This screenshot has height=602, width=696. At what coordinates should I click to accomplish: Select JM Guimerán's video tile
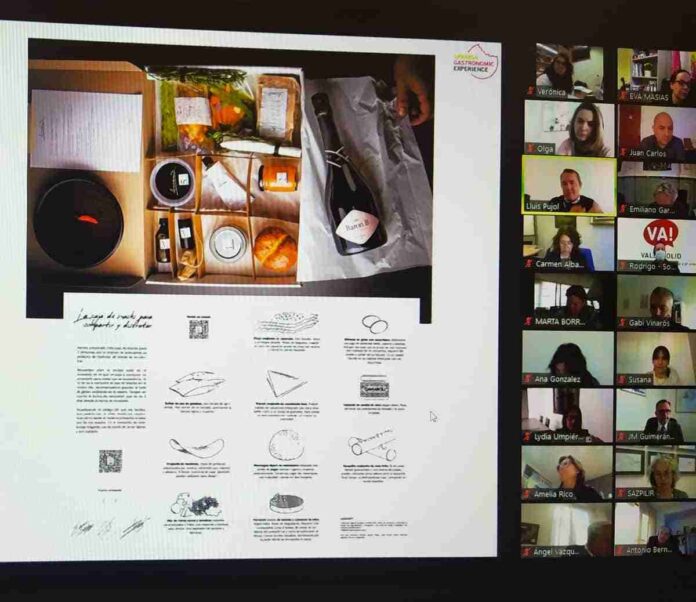[656, 414]
